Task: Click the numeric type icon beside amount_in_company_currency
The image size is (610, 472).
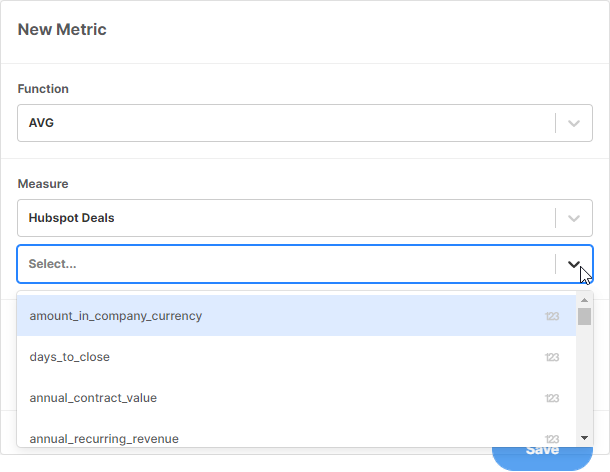Action: coord(552,316)
